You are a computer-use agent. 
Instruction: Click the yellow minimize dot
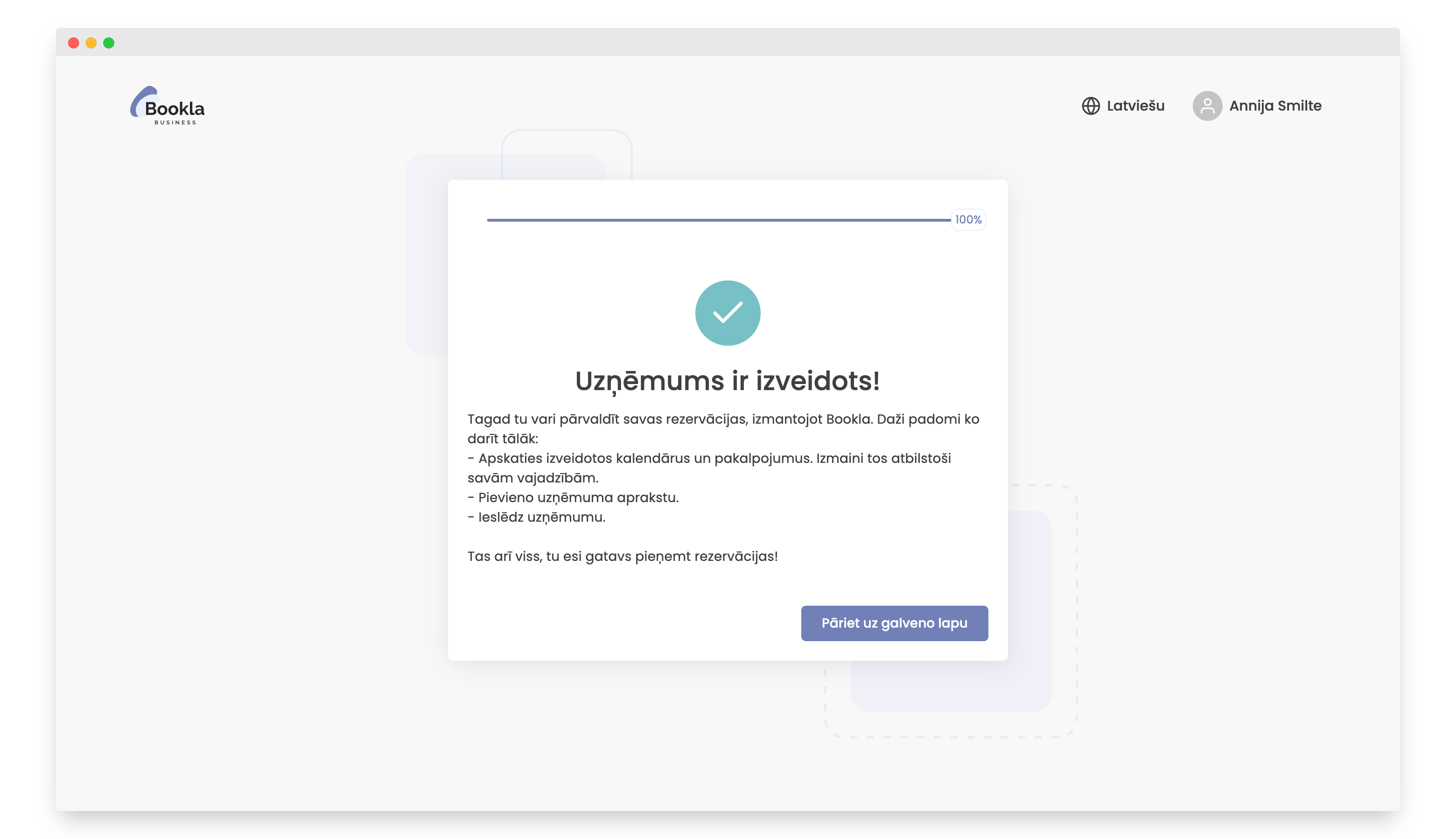coord(91,42)
